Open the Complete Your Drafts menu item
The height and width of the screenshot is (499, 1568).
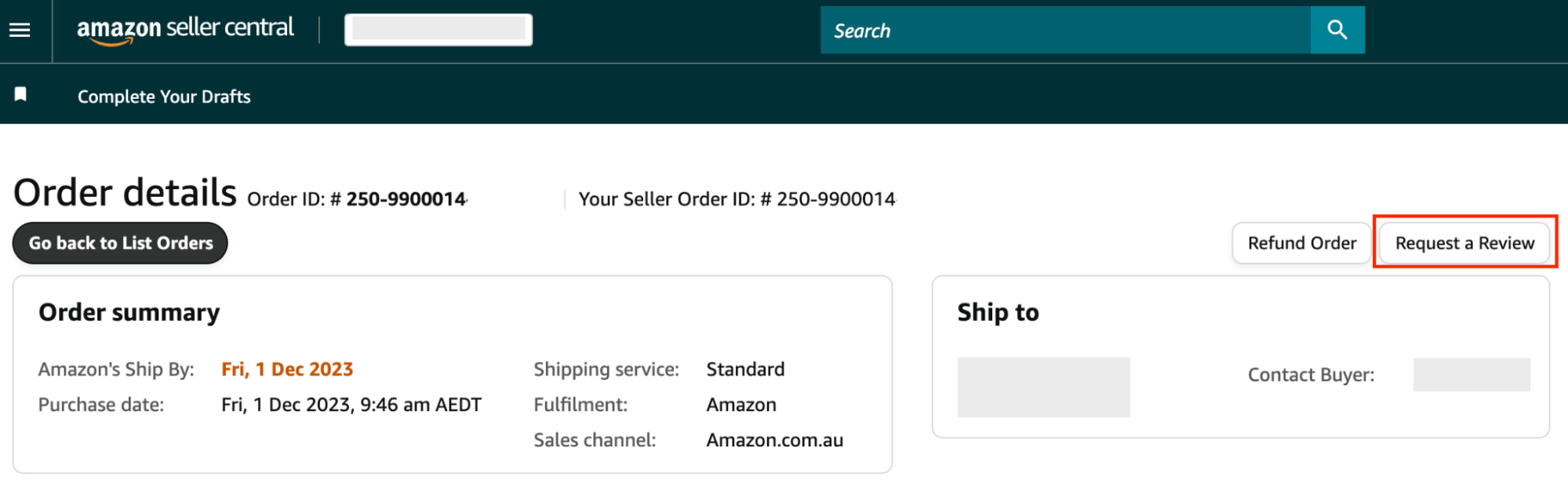coord(164,97)
